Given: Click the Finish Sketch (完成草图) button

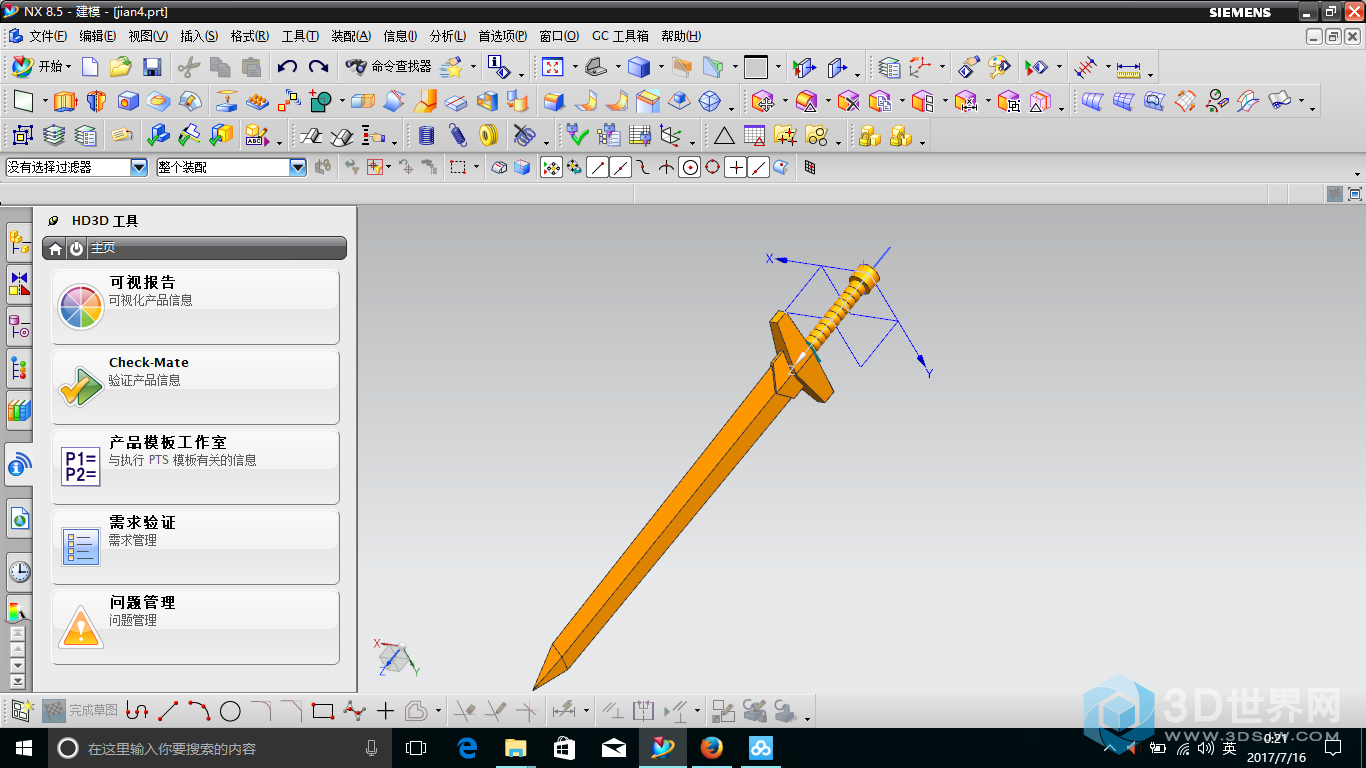Looking at the screenshot, I should pyautogui.click(x=80, y=710).
